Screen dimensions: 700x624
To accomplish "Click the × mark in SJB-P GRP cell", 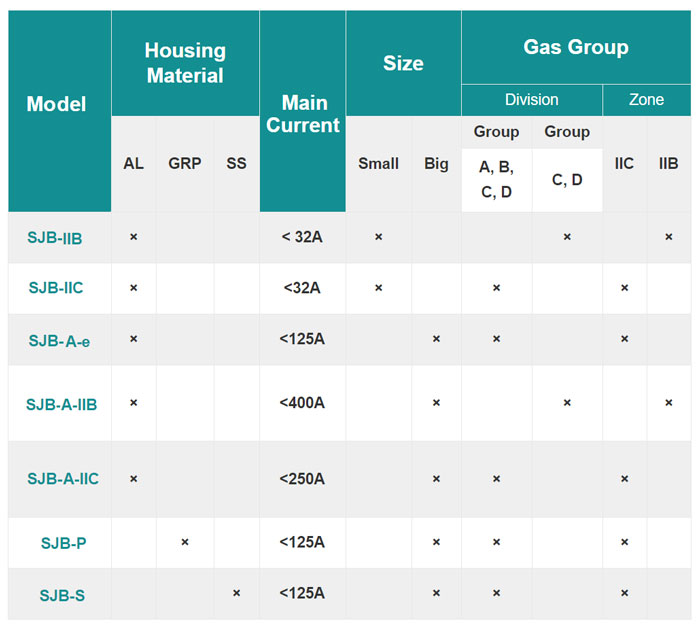I will (x=185, y=542).
